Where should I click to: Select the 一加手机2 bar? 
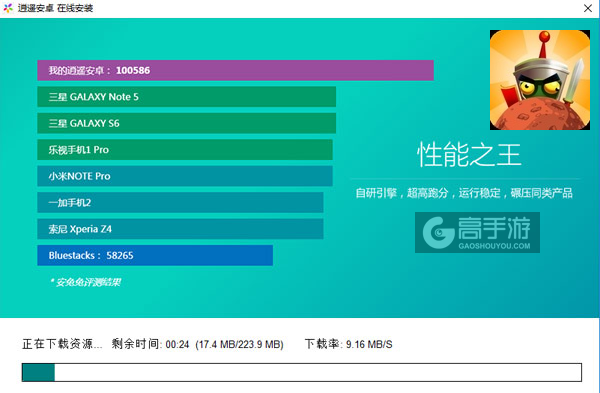point(180,202)
